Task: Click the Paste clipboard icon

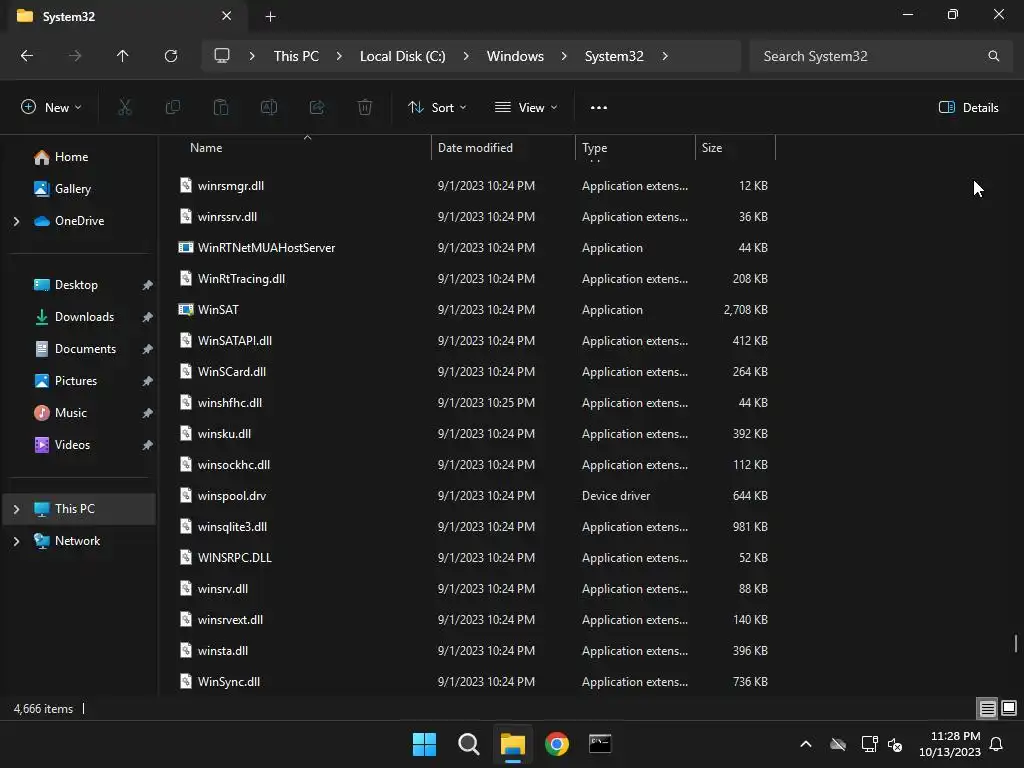Action: pyautogui.click(x=221, y=107)
